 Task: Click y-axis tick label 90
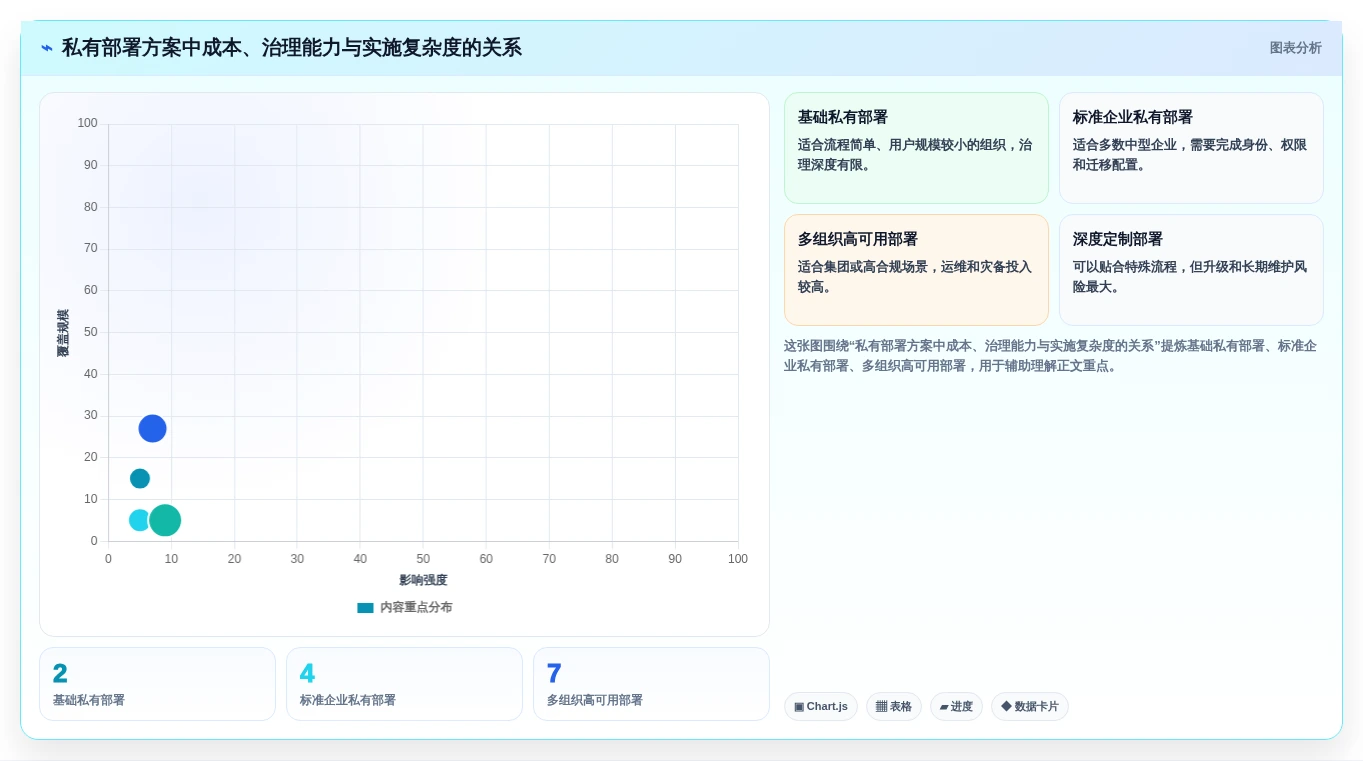pyautogui.click(x=91, y=165)
